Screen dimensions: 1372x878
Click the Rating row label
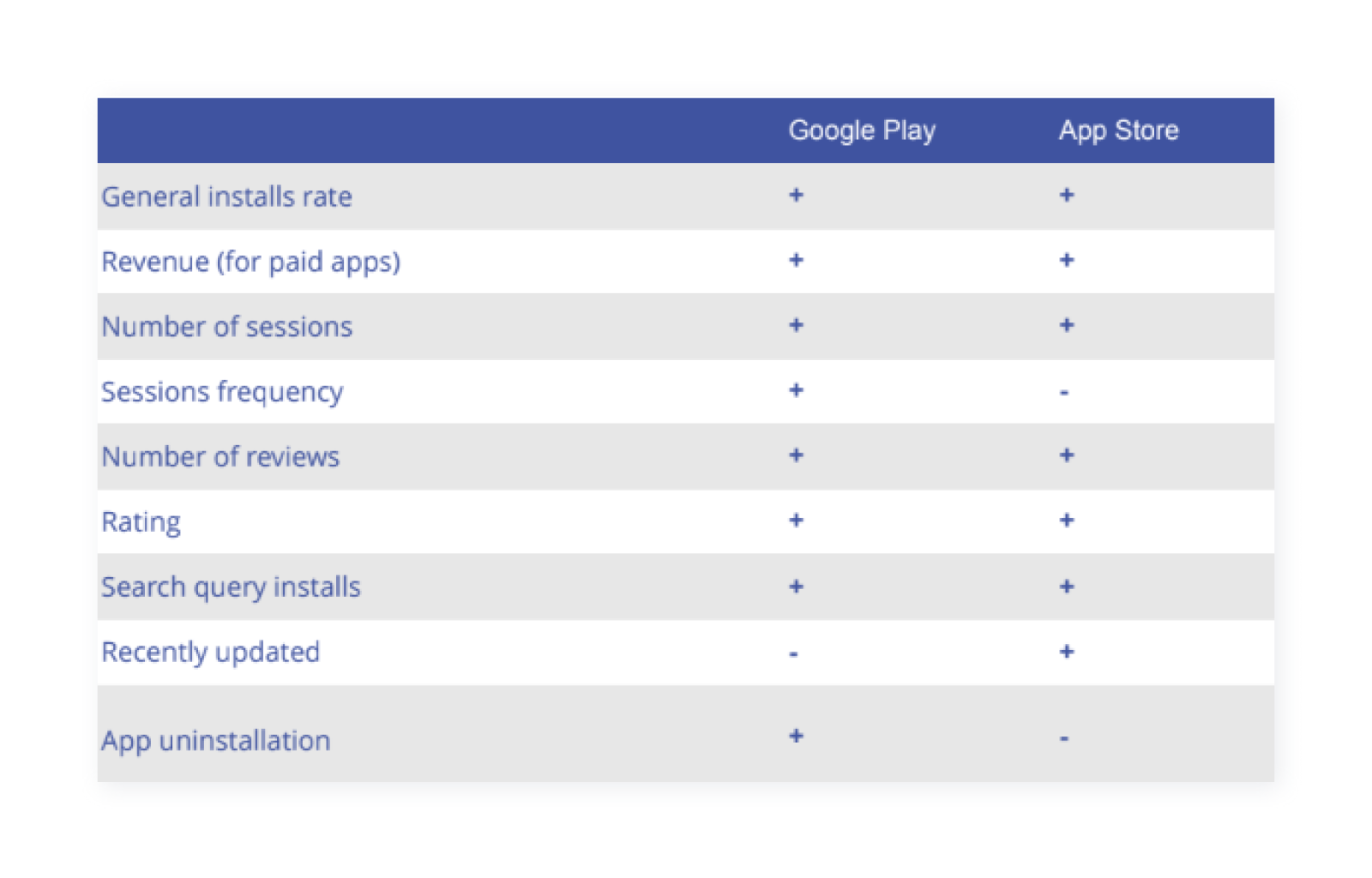(x=141, y=522)
